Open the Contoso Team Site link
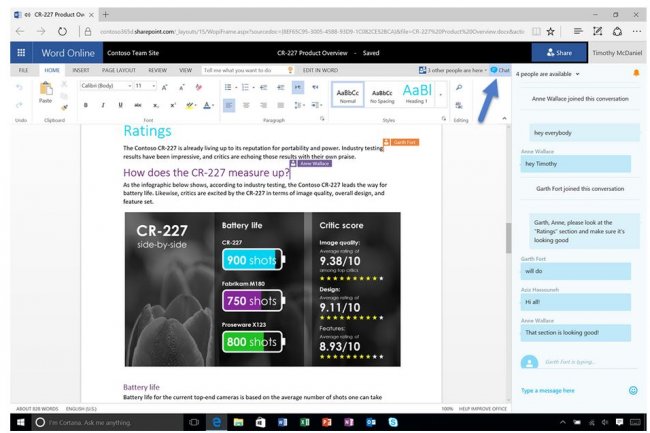The height and width of the screenshot is (433, 650). (133, 53)
